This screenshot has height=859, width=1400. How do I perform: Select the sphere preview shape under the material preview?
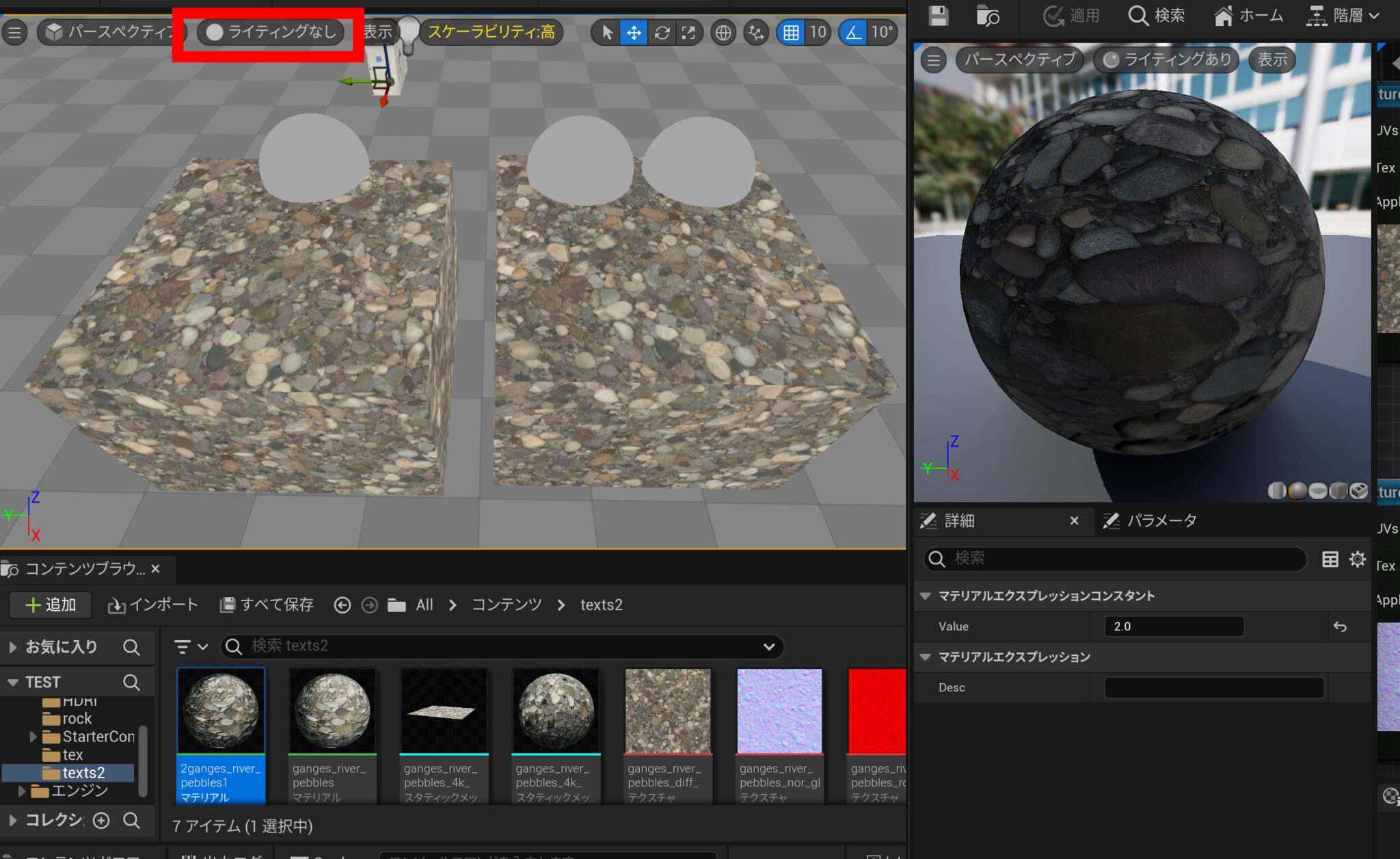click(x=1297, y=491)
